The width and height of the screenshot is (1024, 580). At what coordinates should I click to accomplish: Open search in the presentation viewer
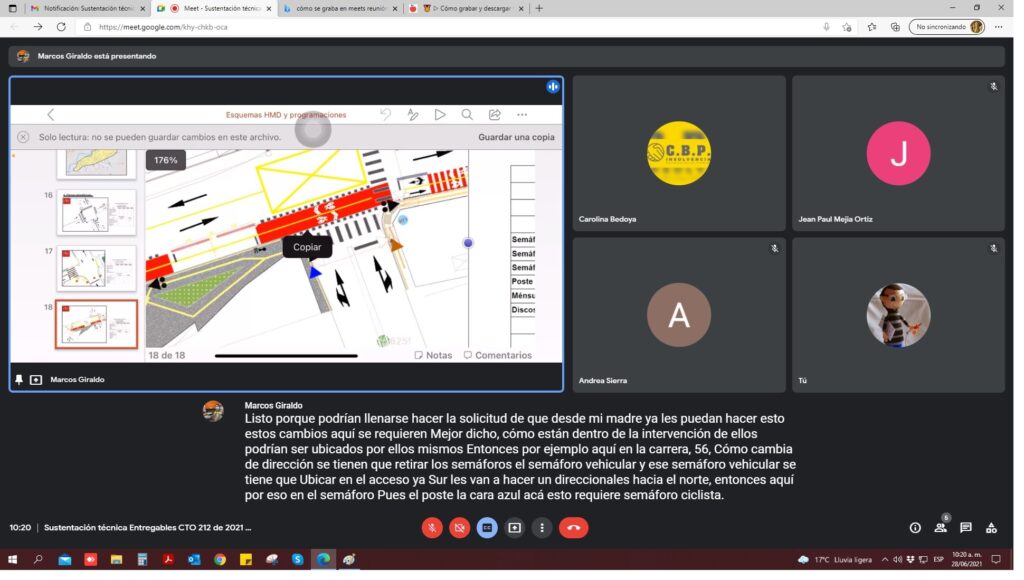(467, 114)
